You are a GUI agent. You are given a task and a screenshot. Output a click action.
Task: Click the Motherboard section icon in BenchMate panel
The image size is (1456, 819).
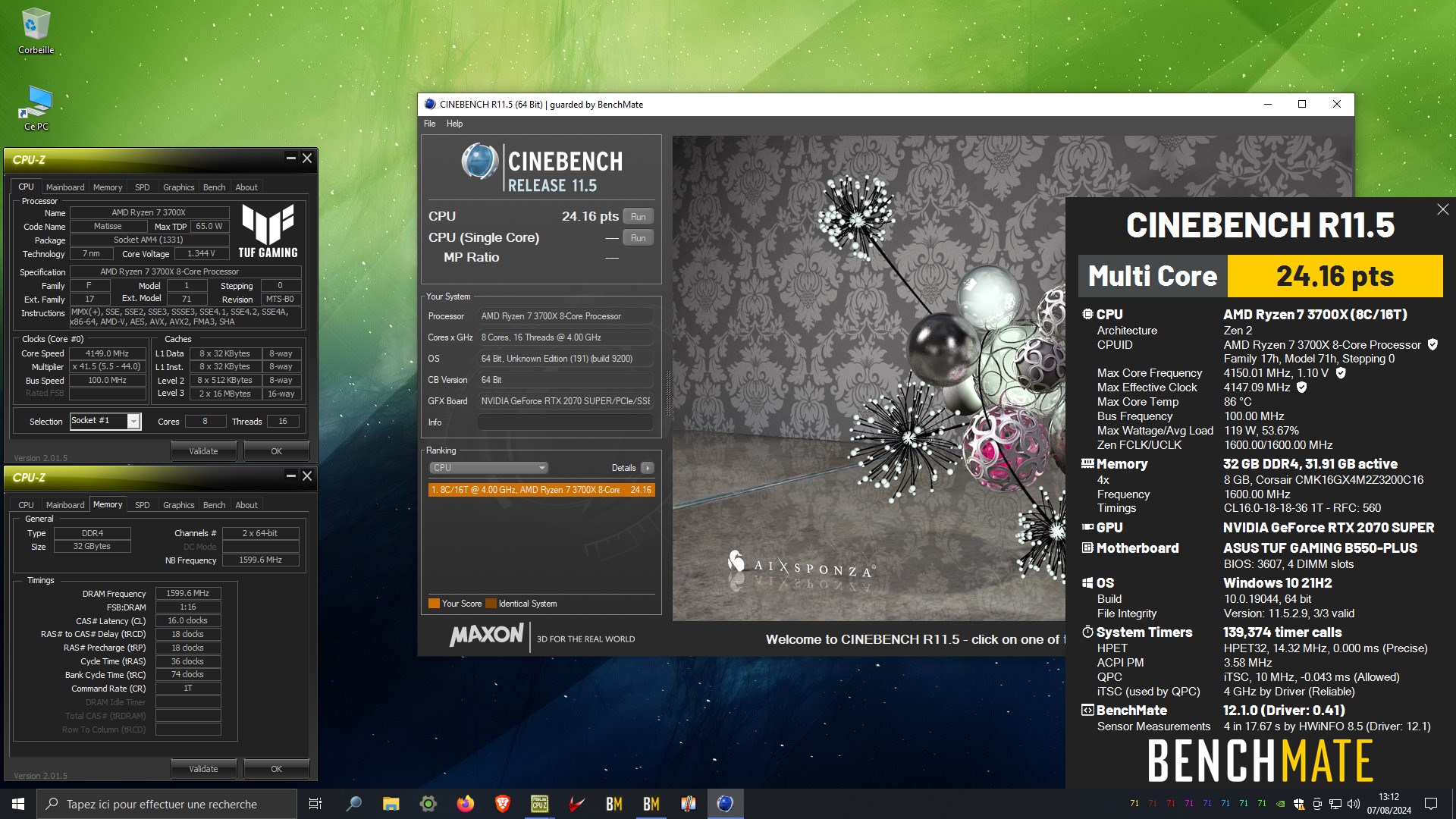point(1087,548)
